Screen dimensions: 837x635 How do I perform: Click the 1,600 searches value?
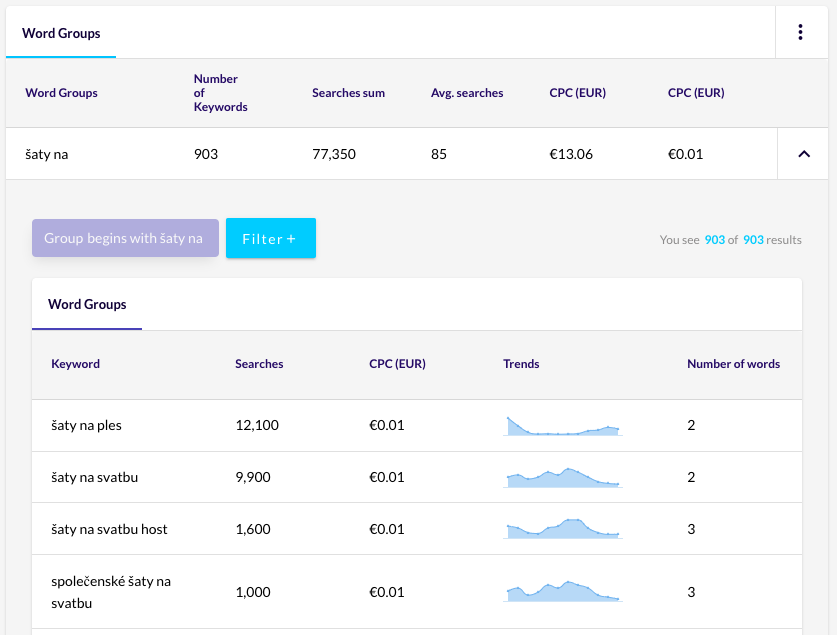click(253, 529)
